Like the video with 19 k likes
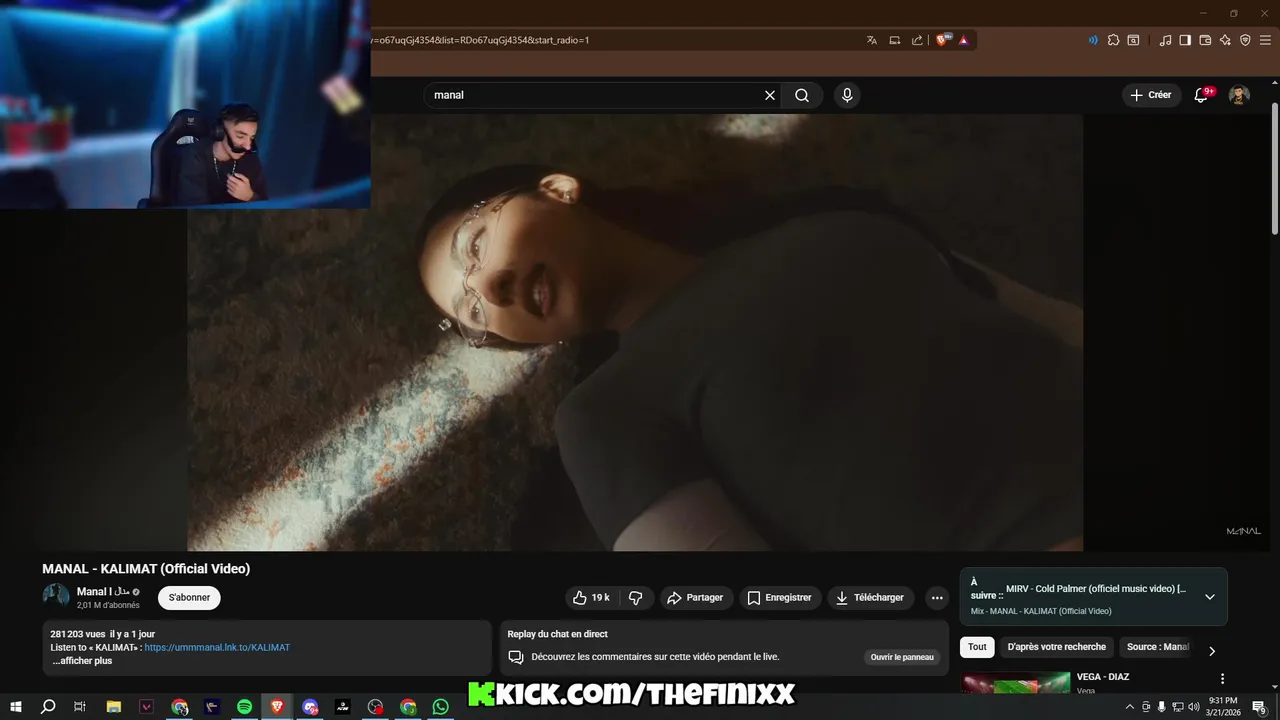1280x720 pixels. [592, 598]
